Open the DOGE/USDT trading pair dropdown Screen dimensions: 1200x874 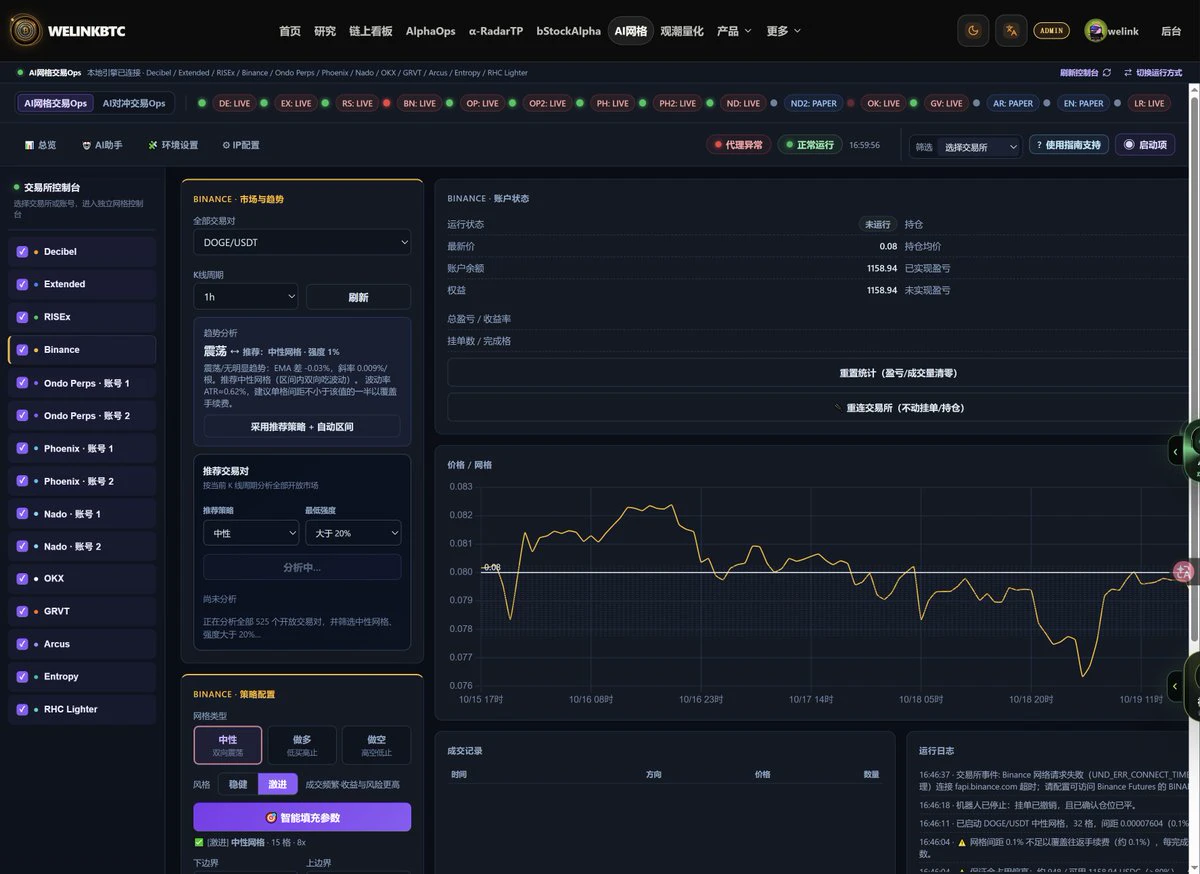tap(302, 242)
